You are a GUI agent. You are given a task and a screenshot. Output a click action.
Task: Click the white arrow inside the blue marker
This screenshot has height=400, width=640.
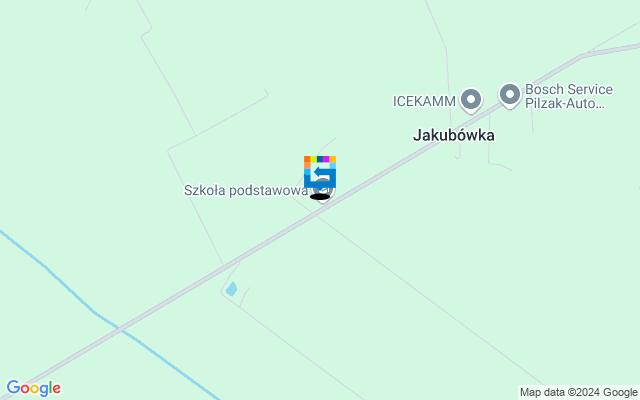321,172
